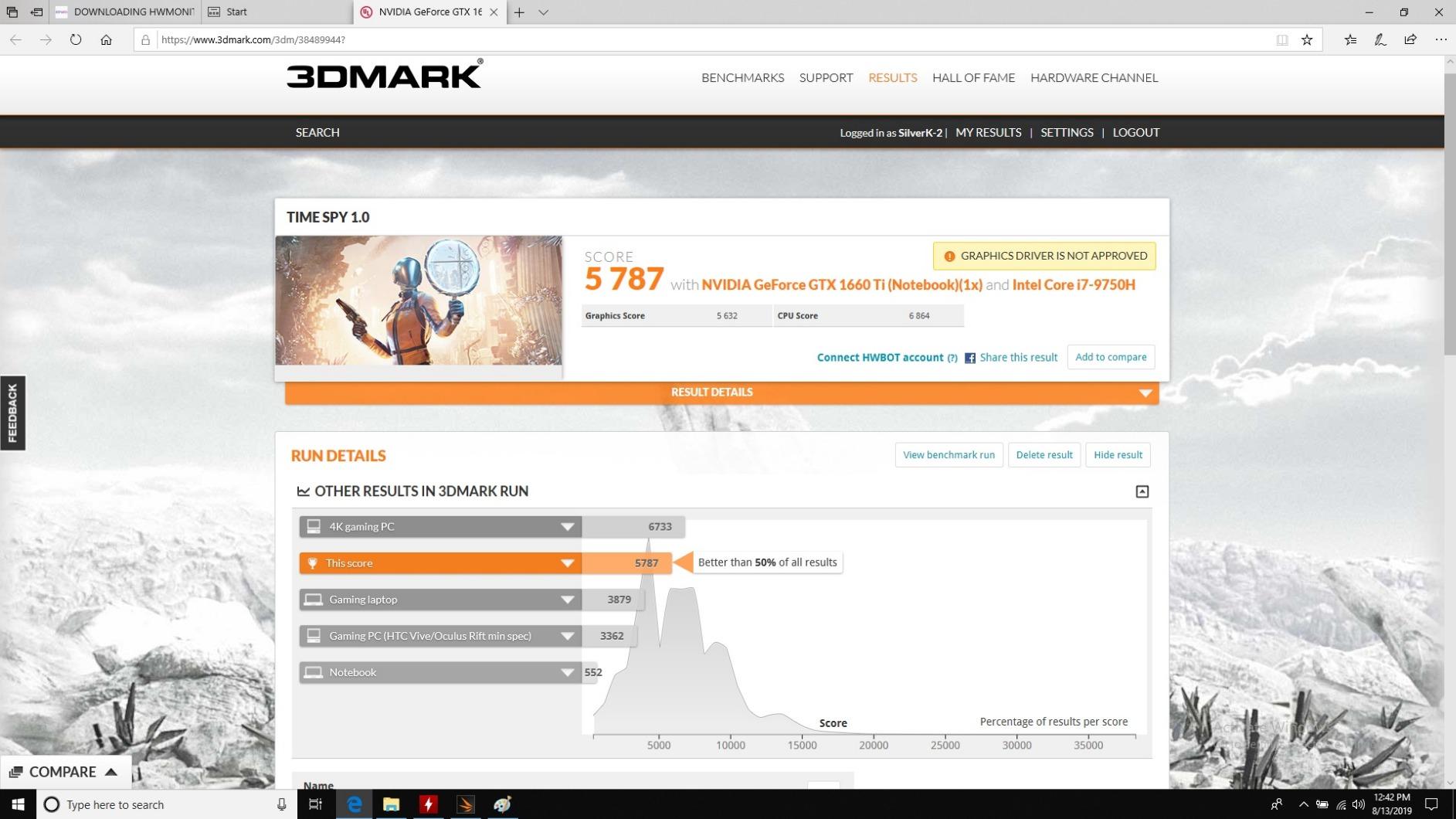This screenshot has height=819, width=1456.
Task: Refresh the page with reload icon
Action: click(76, 39)
